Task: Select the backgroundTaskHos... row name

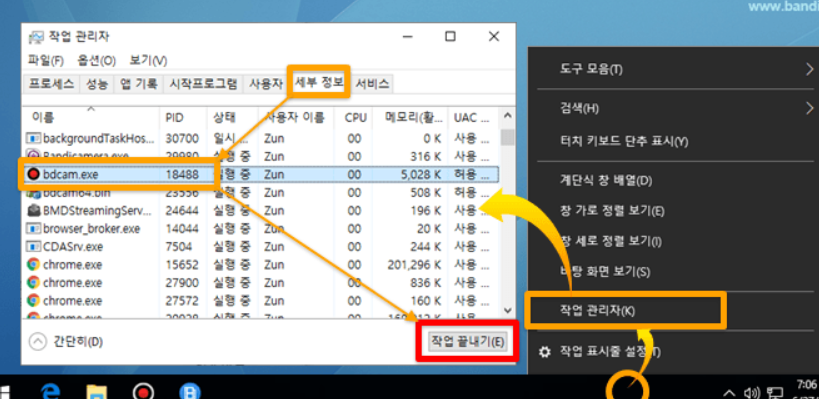Action: point(99,138)
